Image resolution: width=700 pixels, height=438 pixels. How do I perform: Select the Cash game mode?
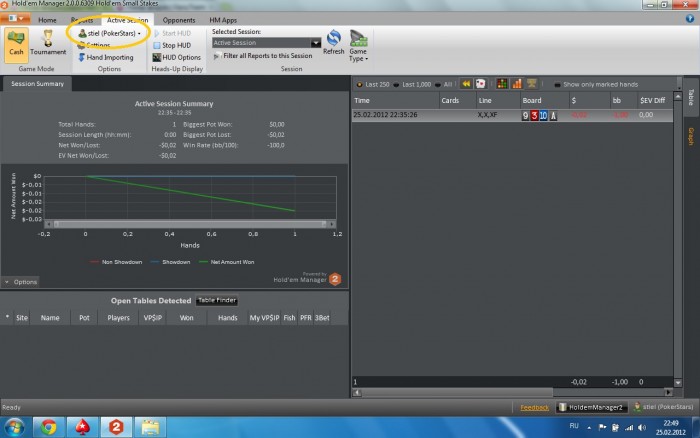pyautogui.click(x=17, y=43)
